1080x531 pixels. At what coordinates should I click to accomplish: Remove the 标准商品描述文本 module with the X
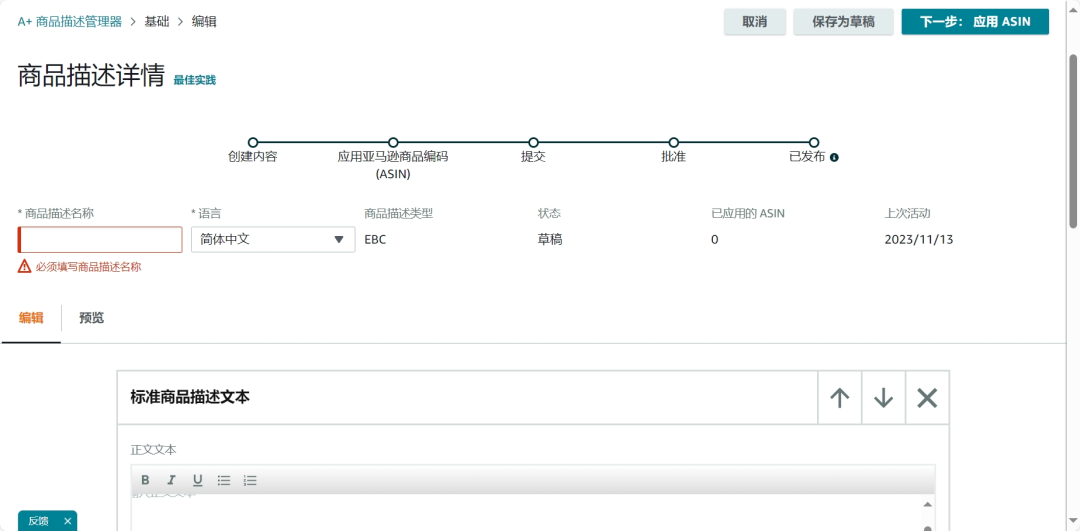[927, 398]
